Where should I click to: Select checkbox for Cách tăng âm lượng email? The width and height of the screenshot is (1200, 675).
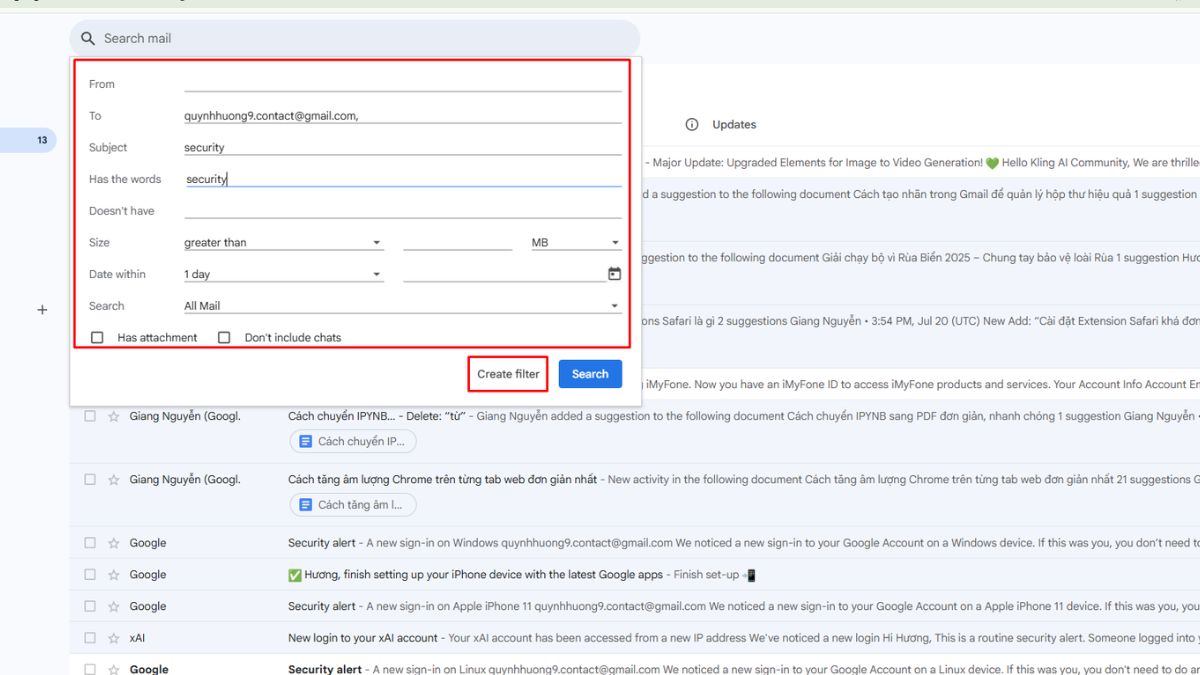tap(90, 480)
